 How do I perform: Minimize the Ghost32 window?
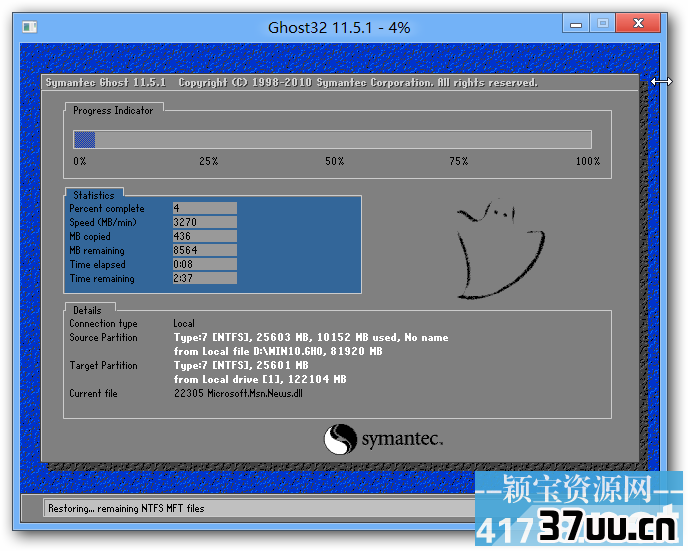click(576, 23)
